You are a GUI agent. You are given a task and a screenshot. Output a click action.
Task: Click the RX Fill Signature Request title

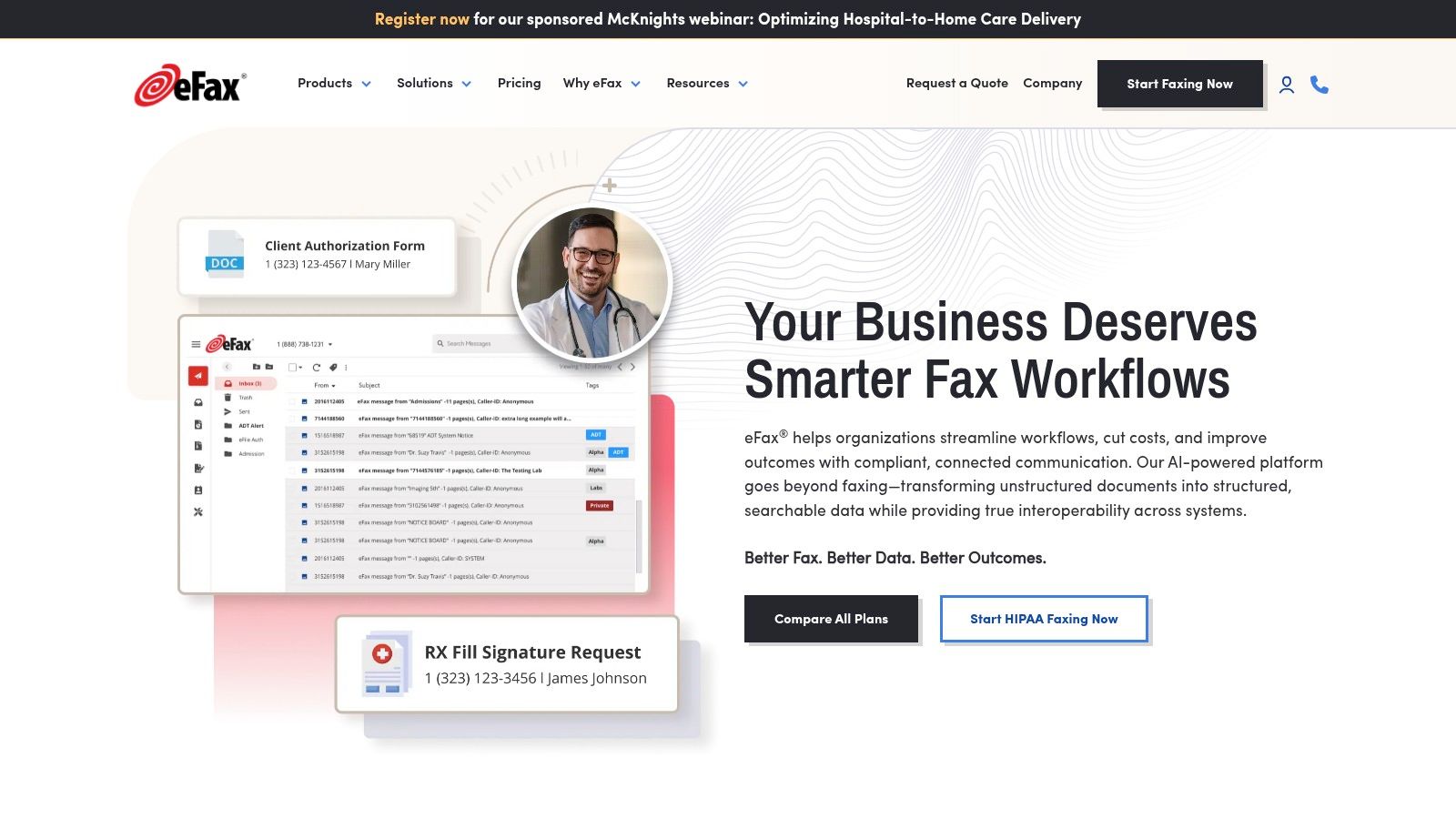tap(532, 652)
